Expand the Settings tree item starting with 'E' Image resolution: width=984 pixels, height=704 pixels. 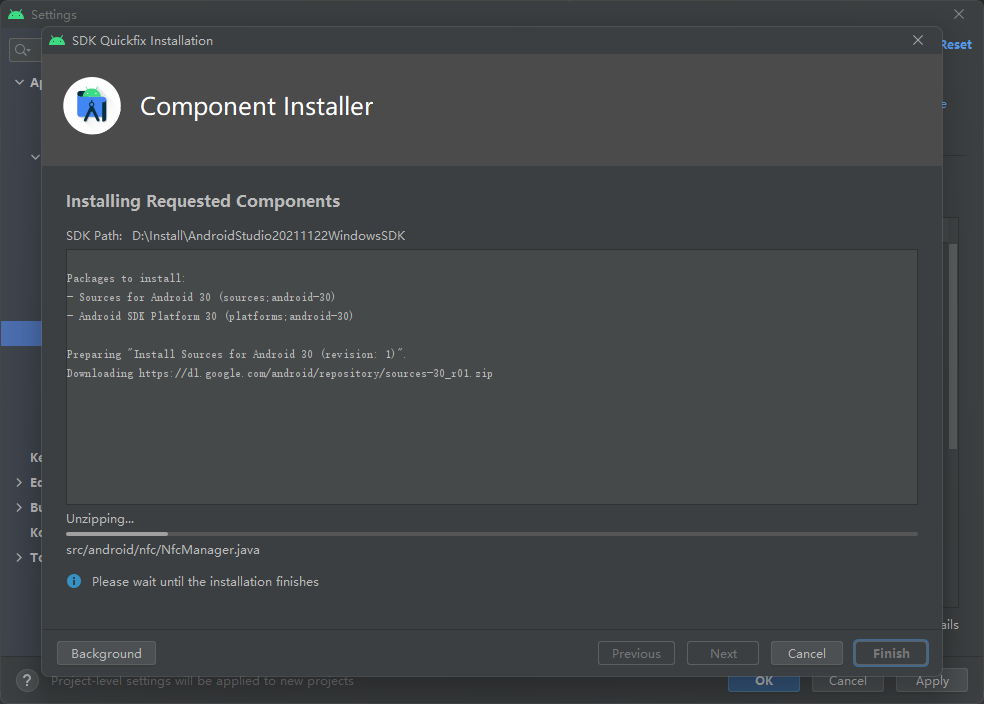point(19,483)
